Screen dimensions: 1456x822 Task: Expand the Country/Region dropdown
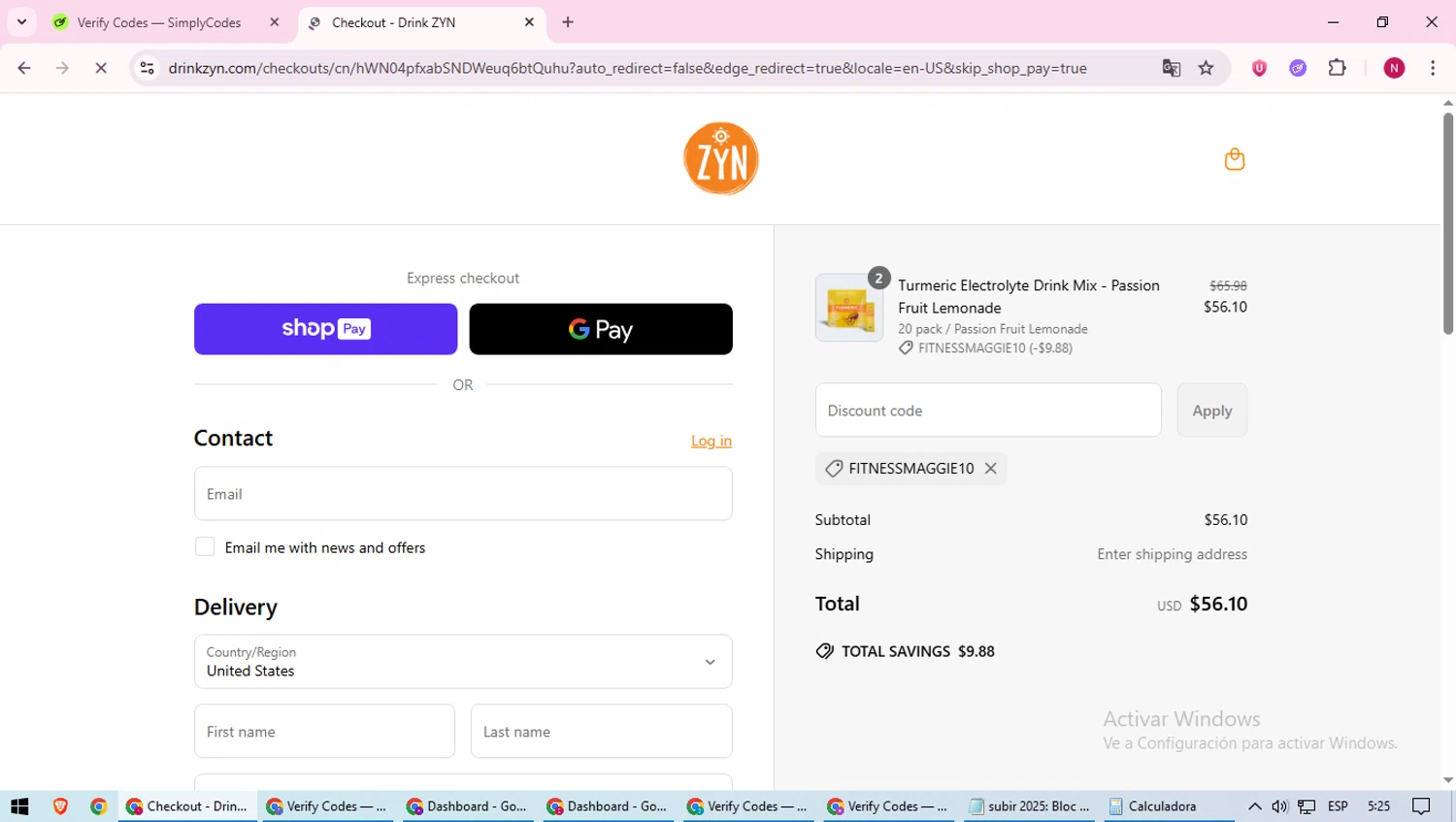tap(463, 662)
